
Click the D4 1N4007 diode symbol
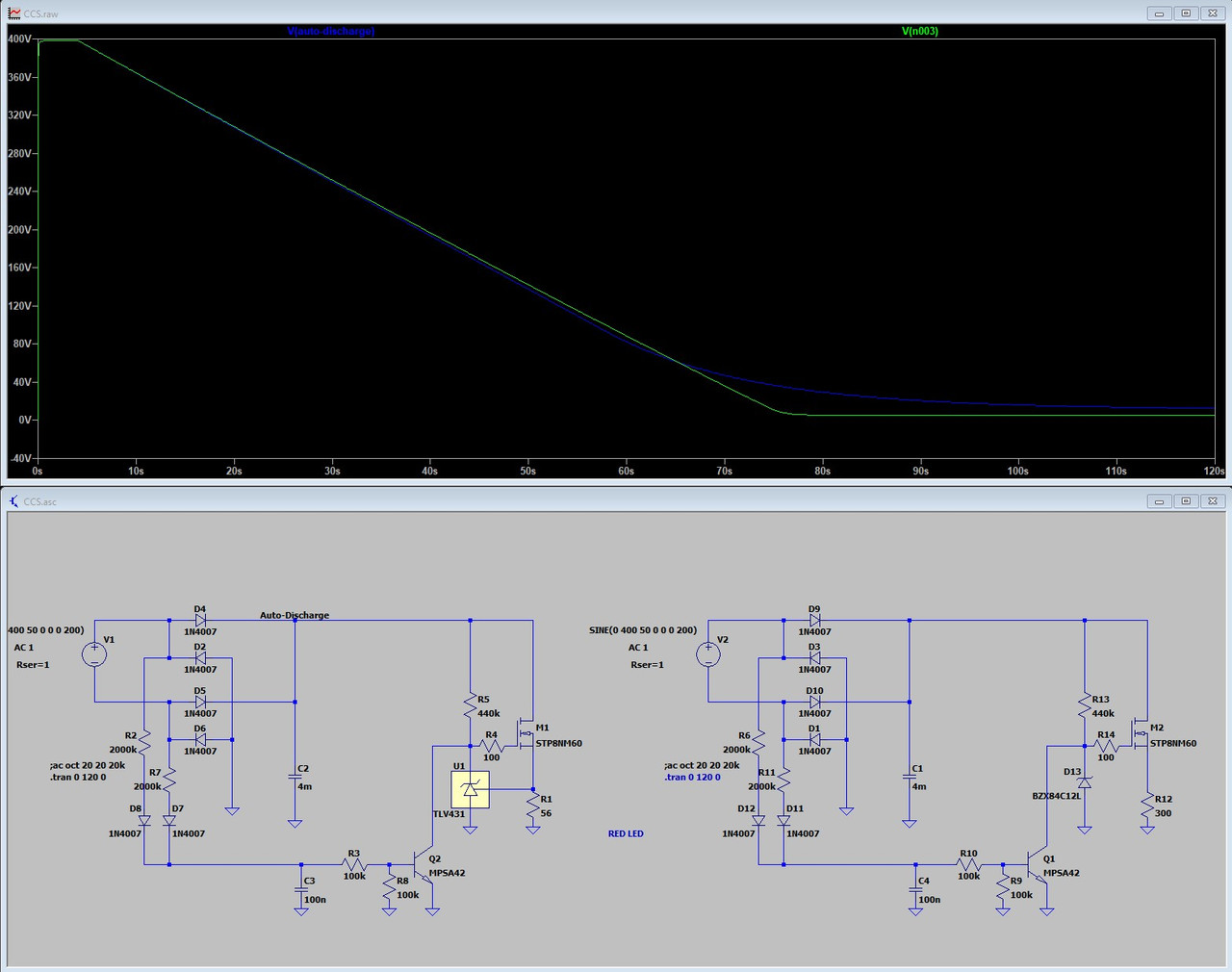[x=200, y=621]
